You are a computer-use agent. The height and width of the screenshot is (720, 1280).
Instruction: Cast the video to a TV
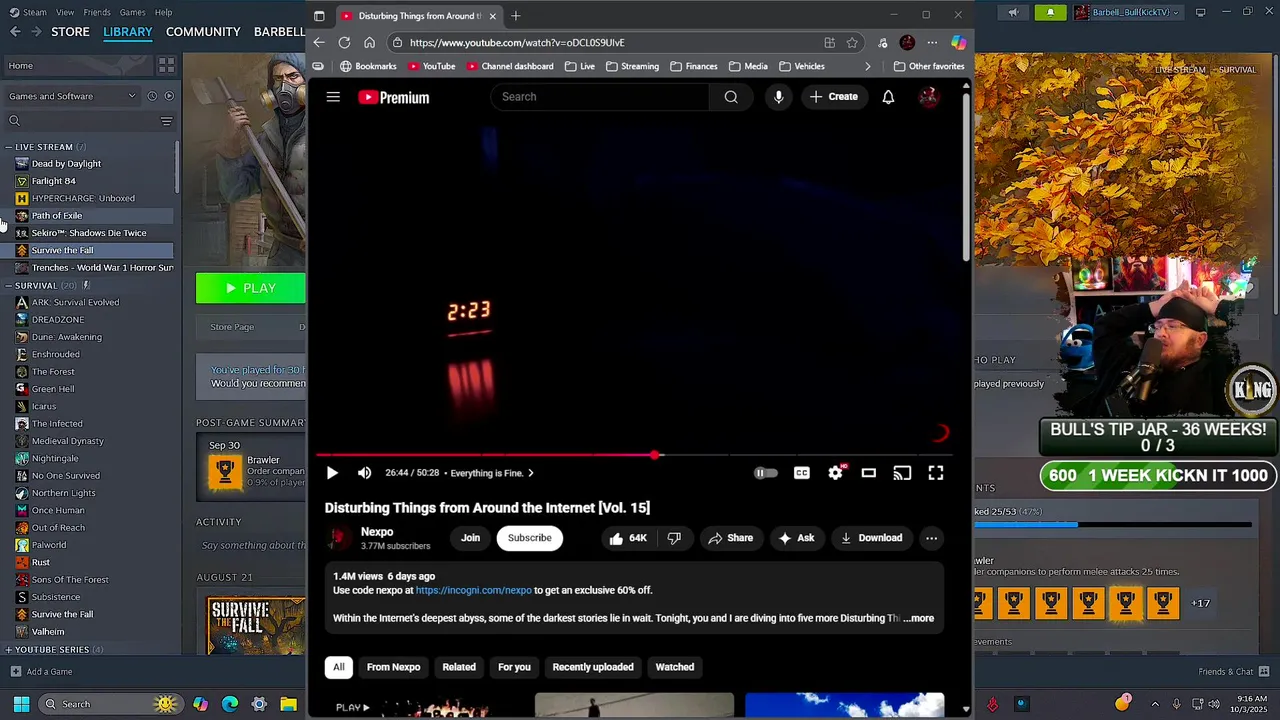902,473
